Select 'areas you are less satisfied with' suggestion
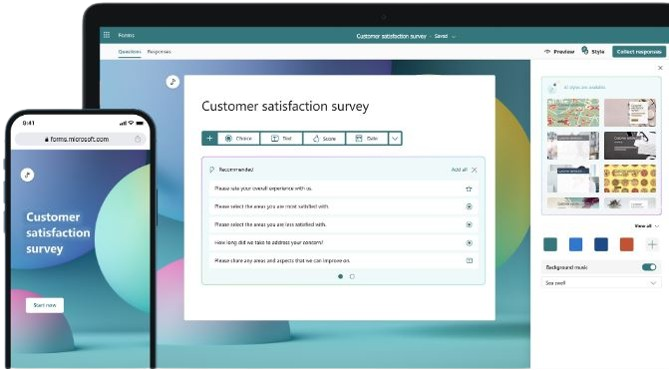The width and height of the screenshot is (669, 373). click(343, 224)
